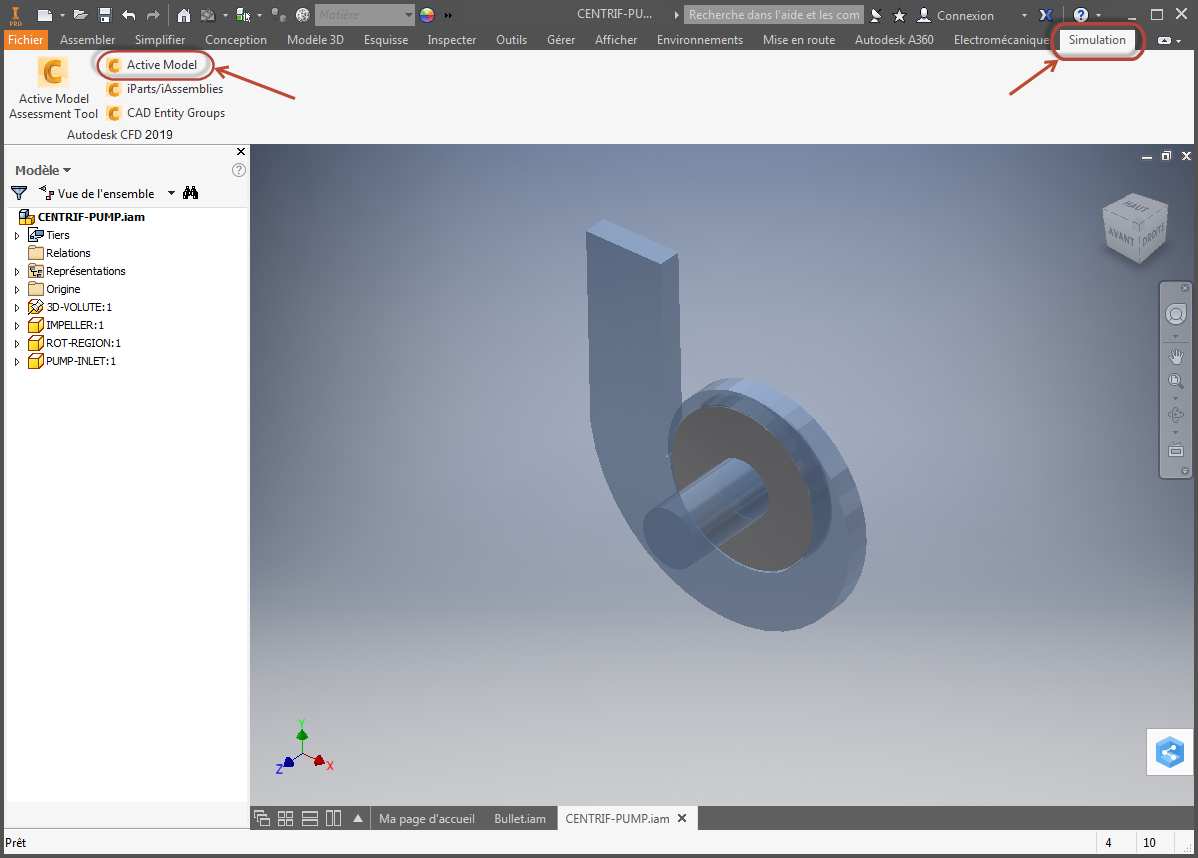This screenshot has height=858, width=1198.
Task: Switch to the Assembler tab
Action: tap(87, 40)
